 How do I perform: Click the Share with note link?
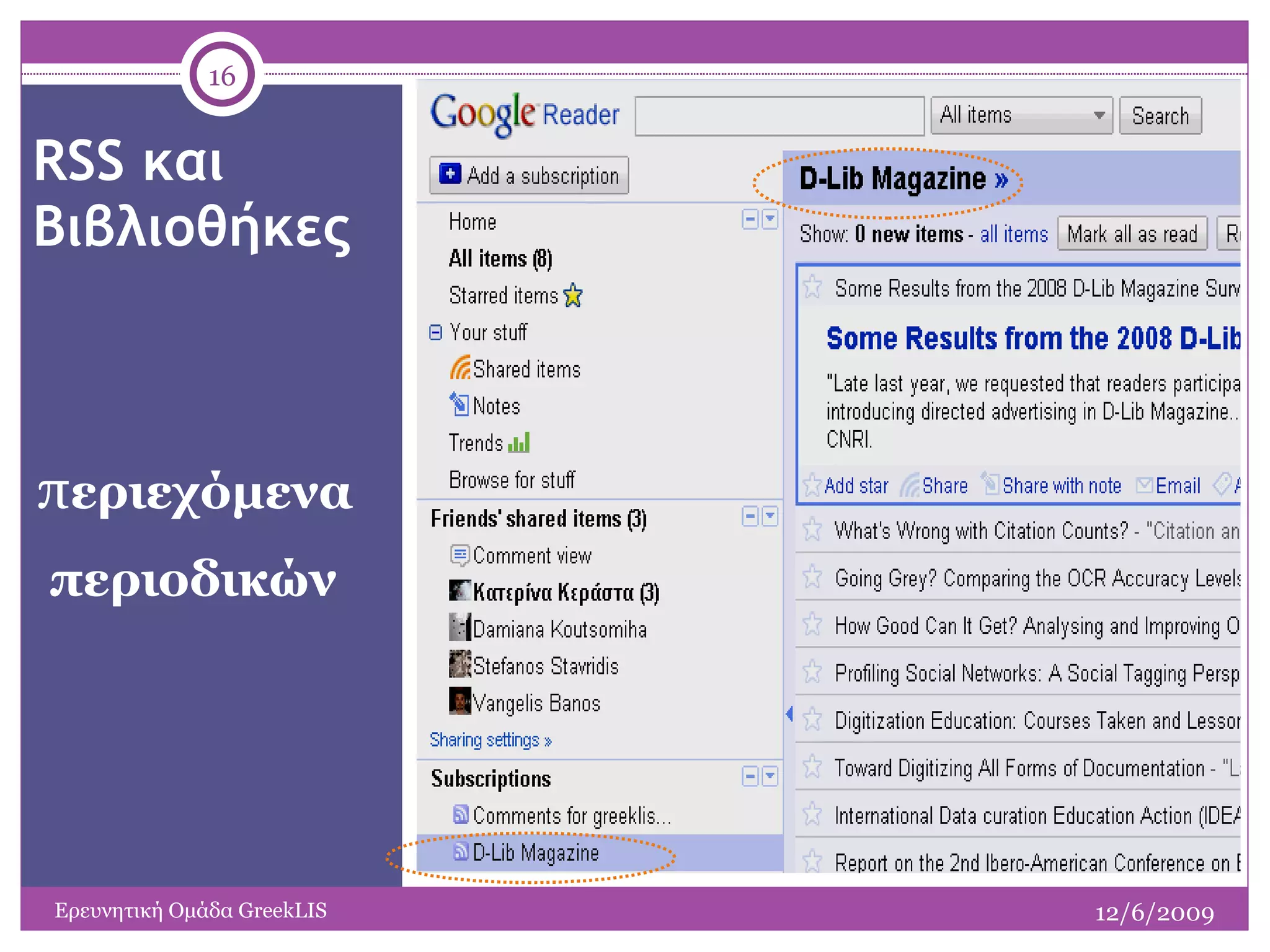point(1062,485)
